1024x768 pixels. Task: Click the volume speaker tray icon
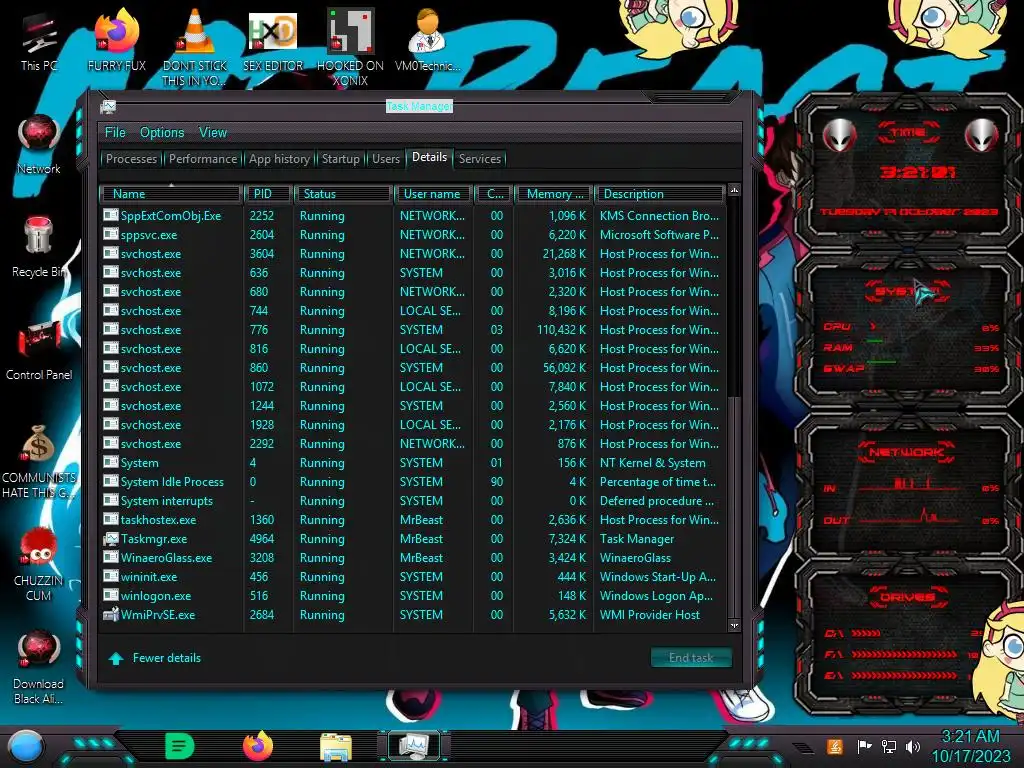coord(912,746)
